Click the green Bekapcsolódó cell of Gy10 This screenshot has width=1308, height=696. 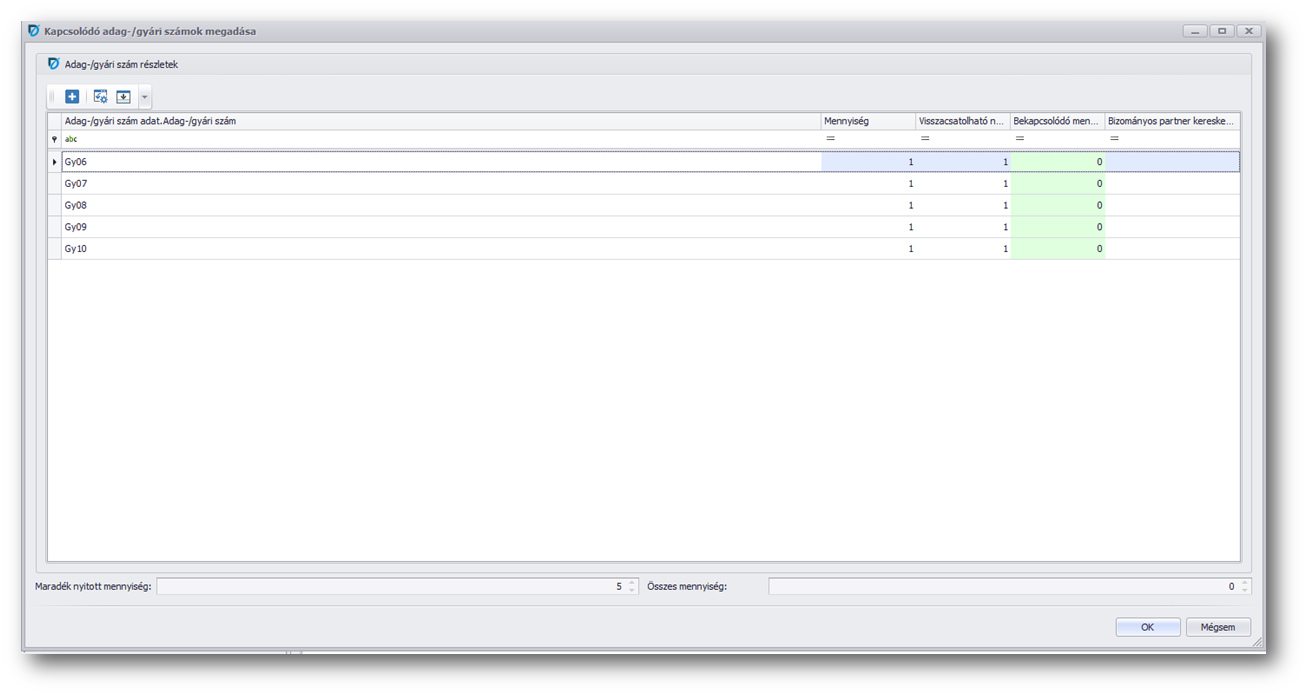click(x=1057, y=249)
